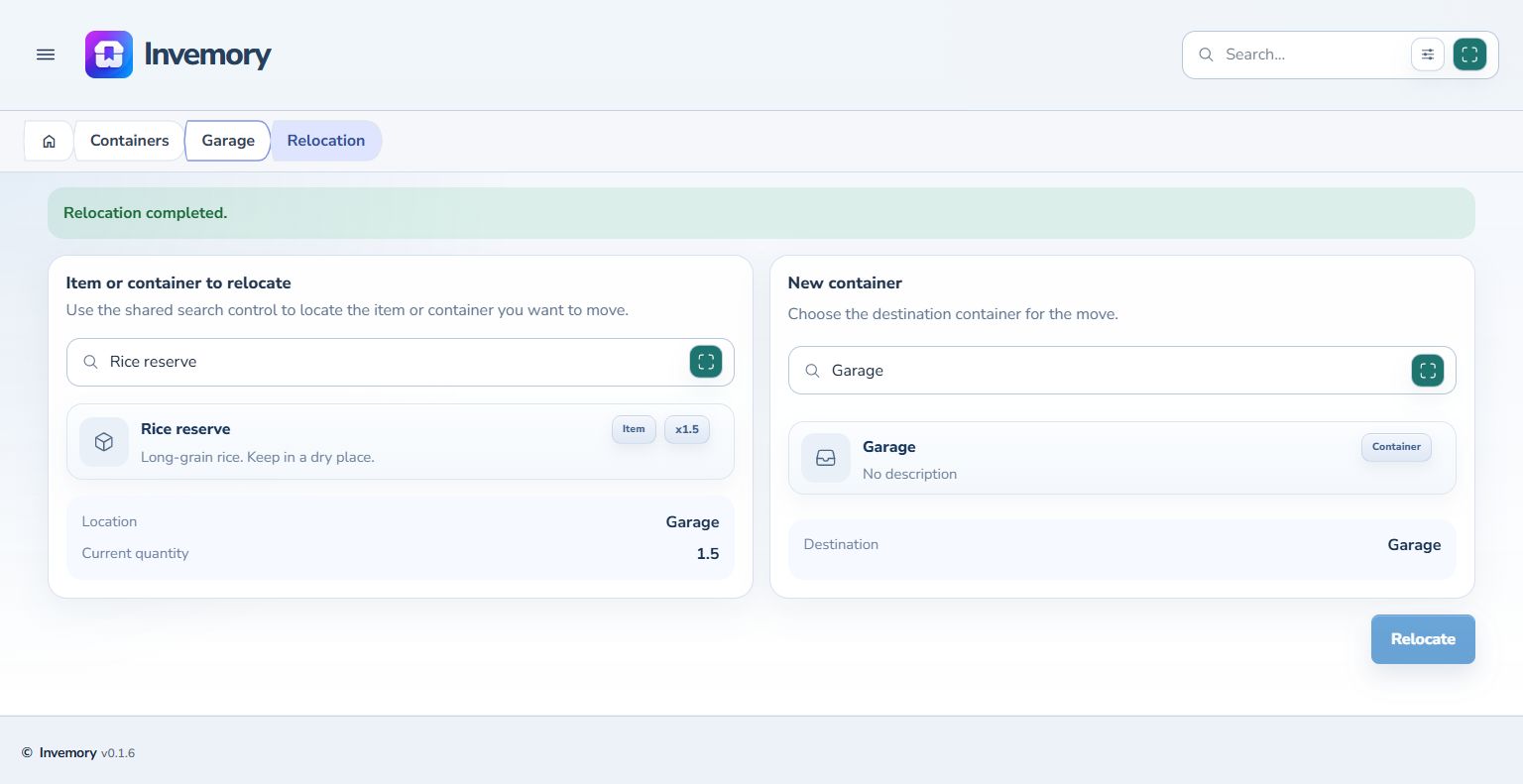Click the magnifier icon in the Garage search field
Image resolution: width=1523 pixels, height=784 pixels.
coord(812,371)
